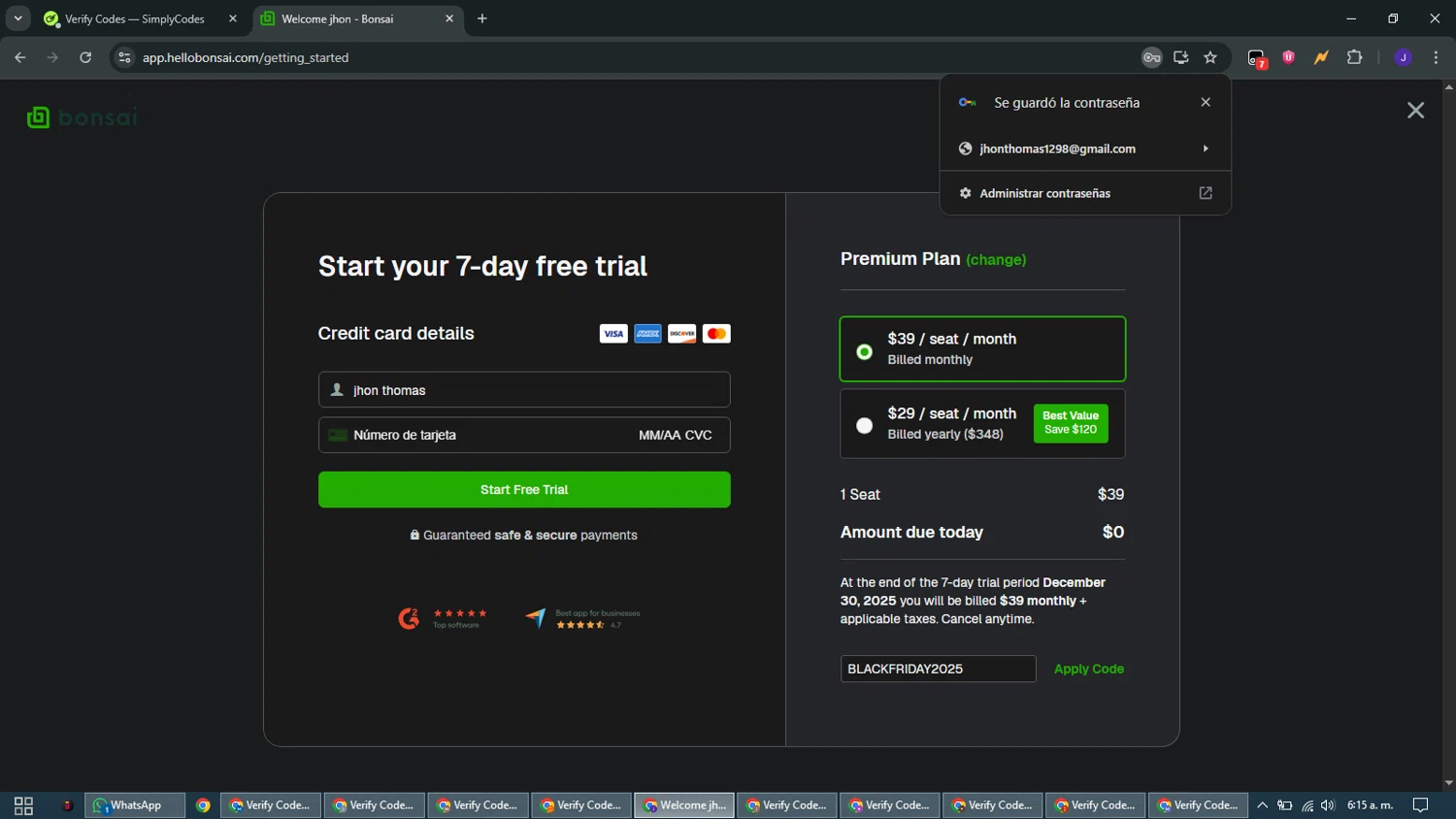Open the notification center icon
Viewport: 1456px width, 819px height.
tap(1420, 805)
